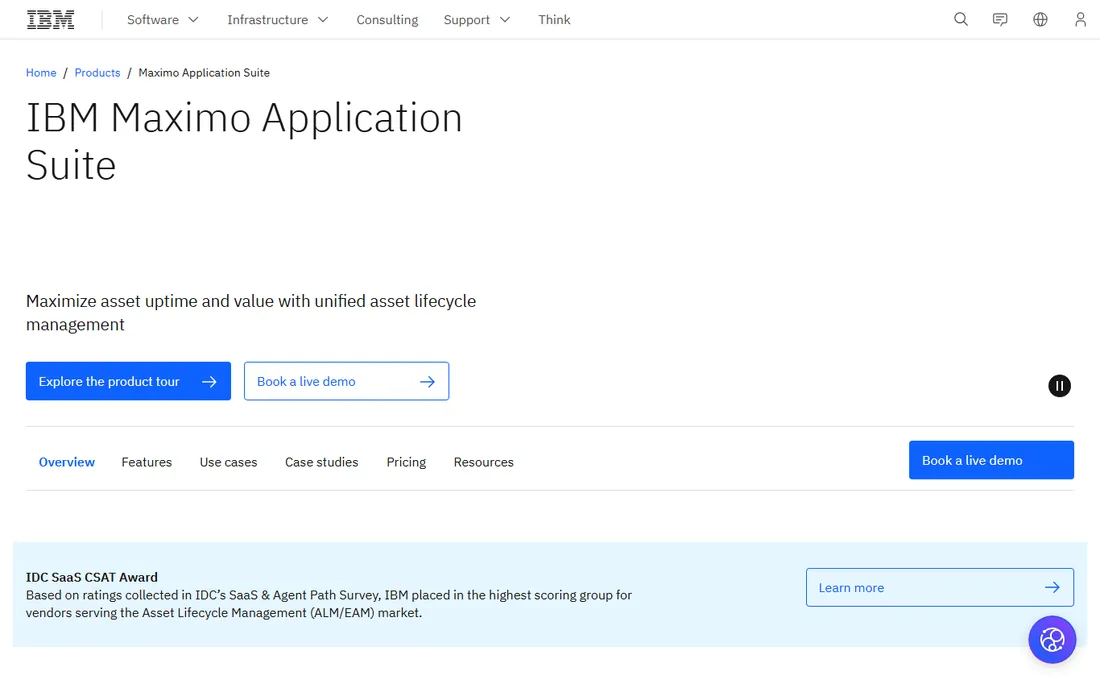This screenshot has width=1100, height=688.
Task: Pause the hero video
Action: (1059, 386)
